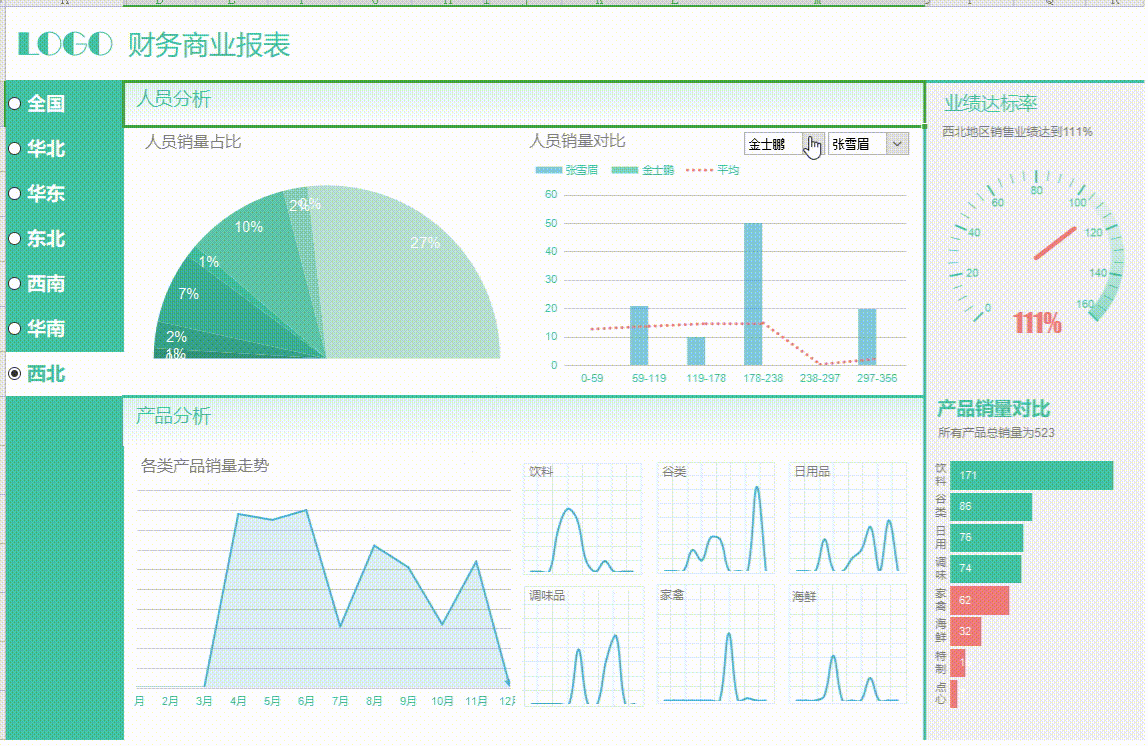Select the 西北 region option
1148x746 pixels.
13,374
